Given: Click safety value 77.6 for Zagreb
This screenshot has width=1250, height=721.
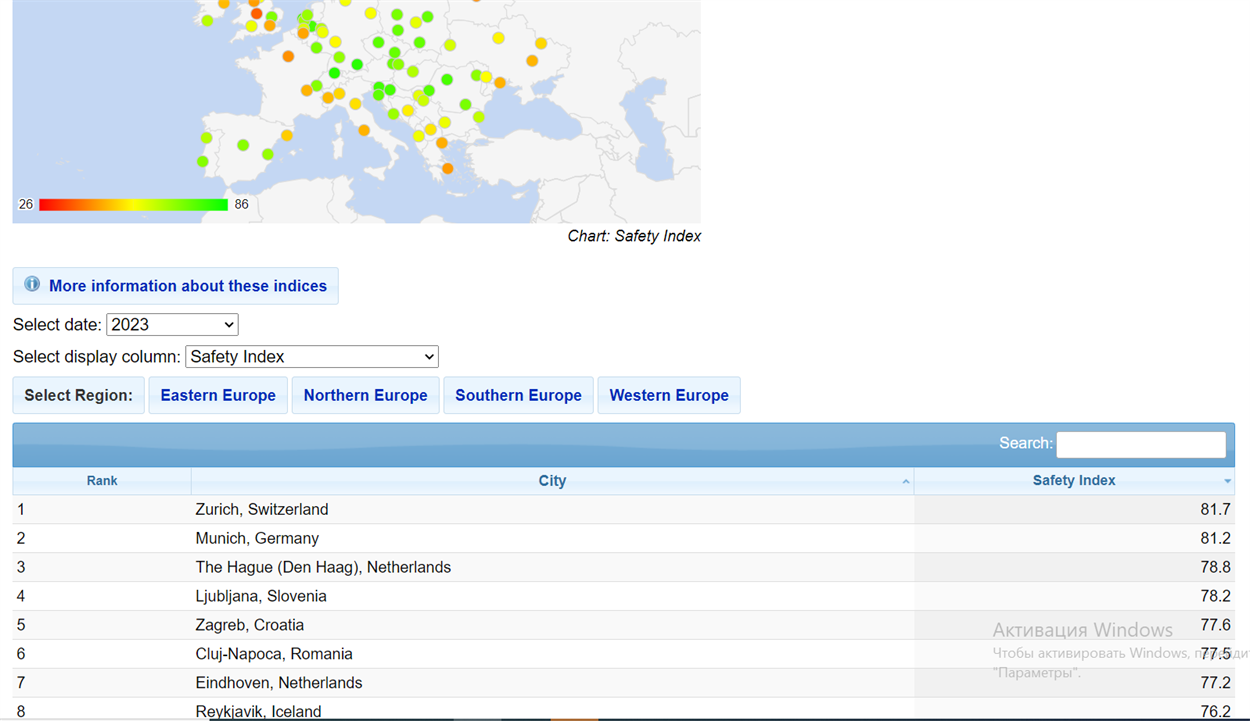Looking at the screenshot, I should [1215, 625].
